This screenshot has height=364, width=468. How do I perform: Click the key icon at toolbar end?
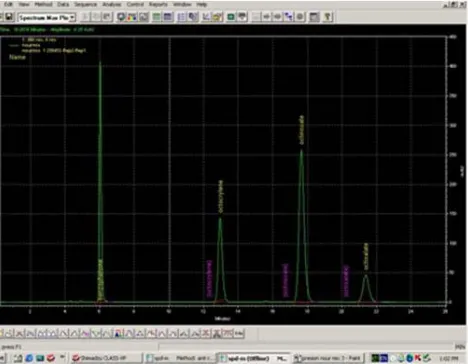pyautogui.click(x=327, y=17)
